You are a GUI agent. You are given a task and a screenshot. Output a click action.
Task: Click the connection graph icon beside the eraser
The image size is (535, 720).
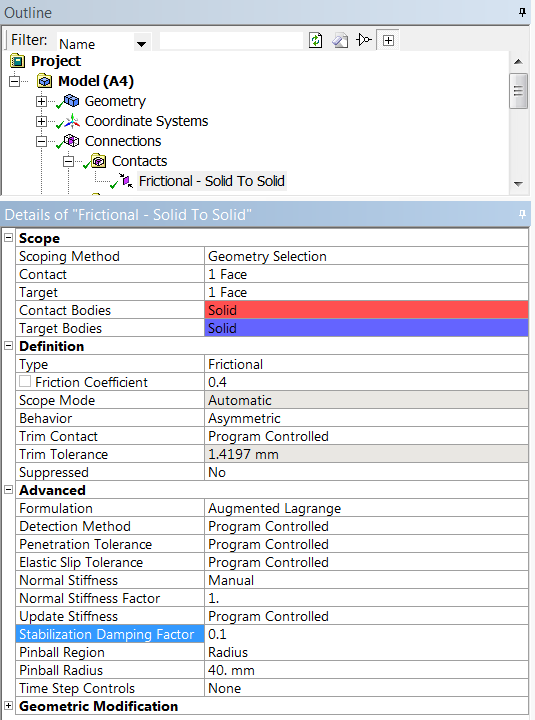tap(364, 40)
